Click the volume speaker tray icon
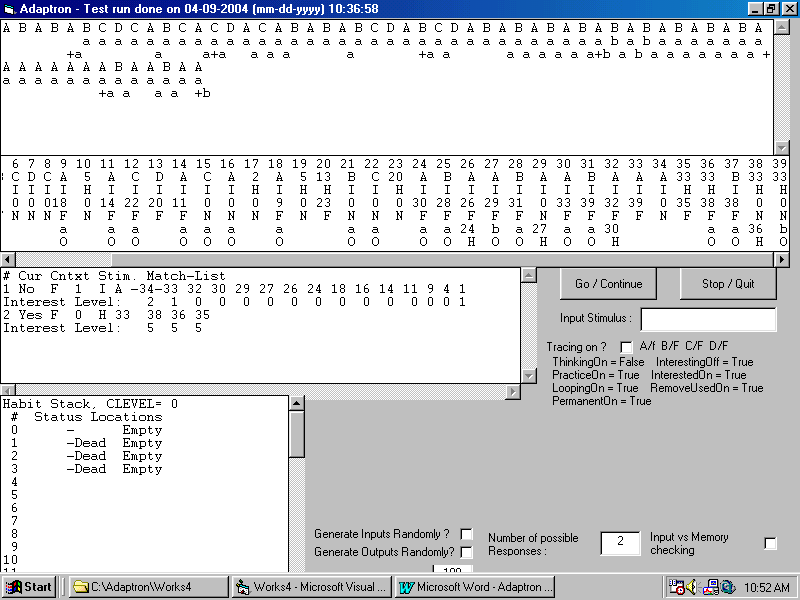 pyautogui.click(x=692, y=587)
